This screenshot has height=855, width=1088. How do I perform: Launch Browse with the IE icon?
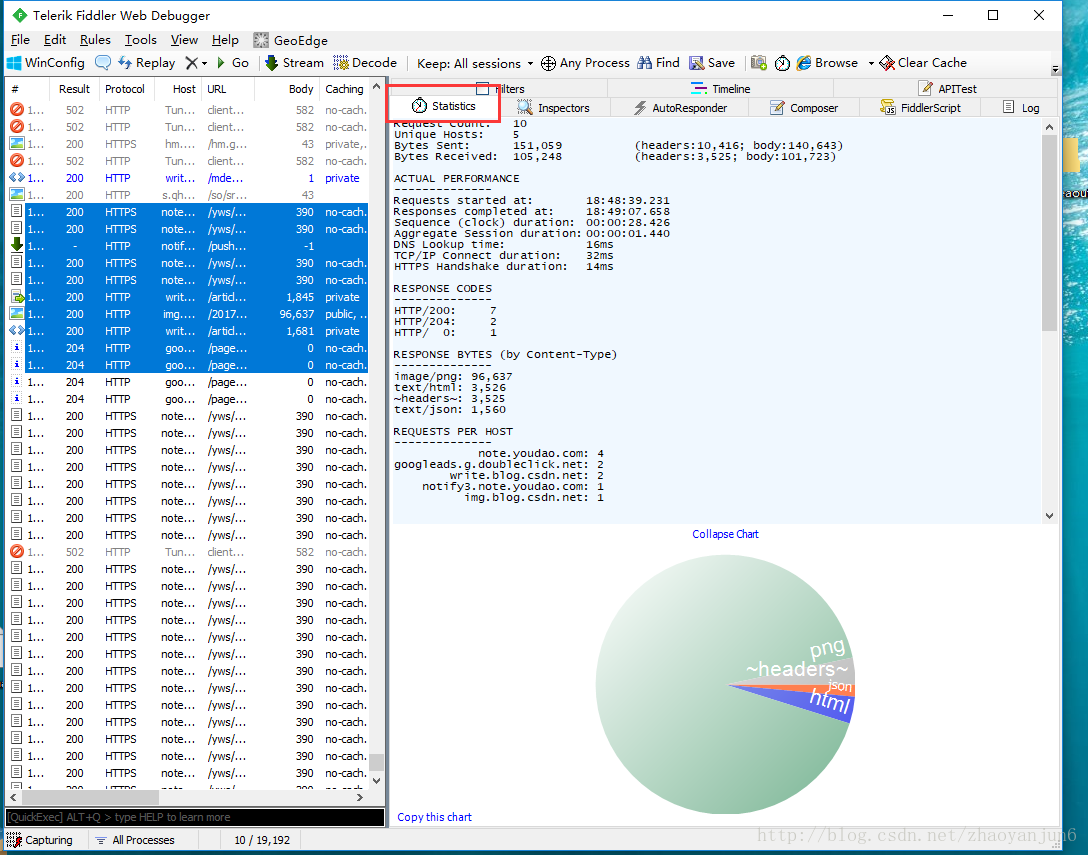[827, 63]
